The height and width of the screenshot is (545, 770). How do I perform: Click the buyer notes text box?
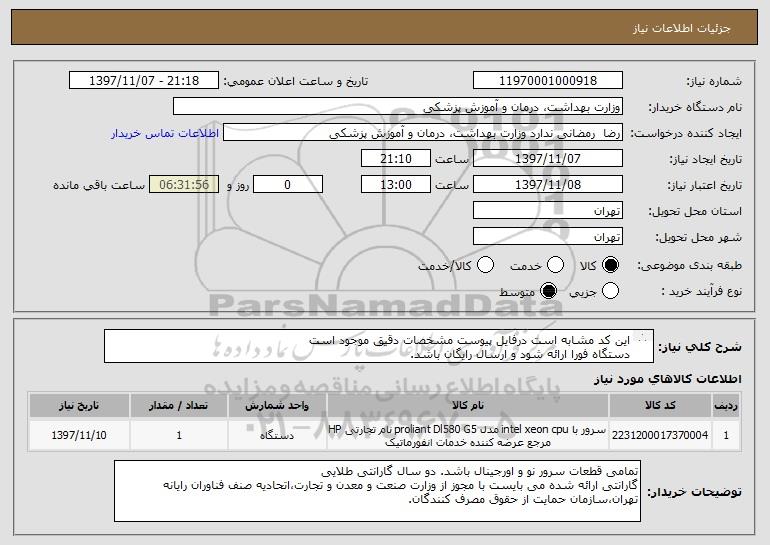377,491
